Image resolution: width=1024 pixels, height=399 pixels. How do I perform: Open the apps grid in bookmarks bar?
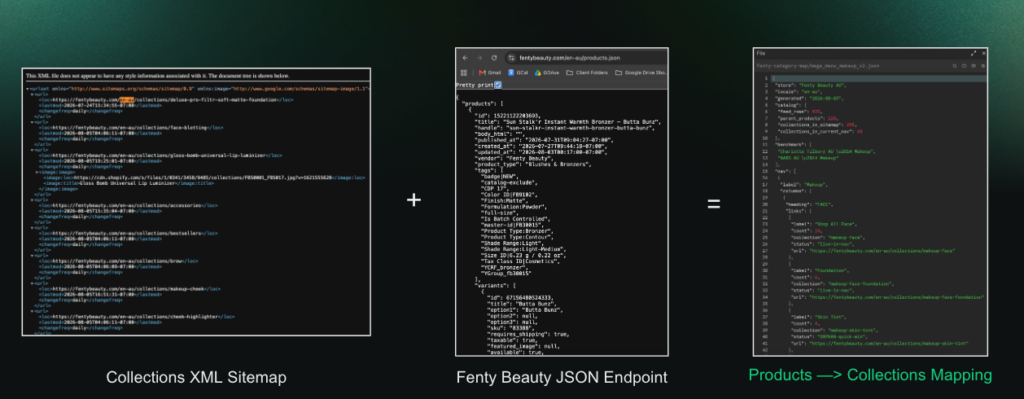pos(464,72)
